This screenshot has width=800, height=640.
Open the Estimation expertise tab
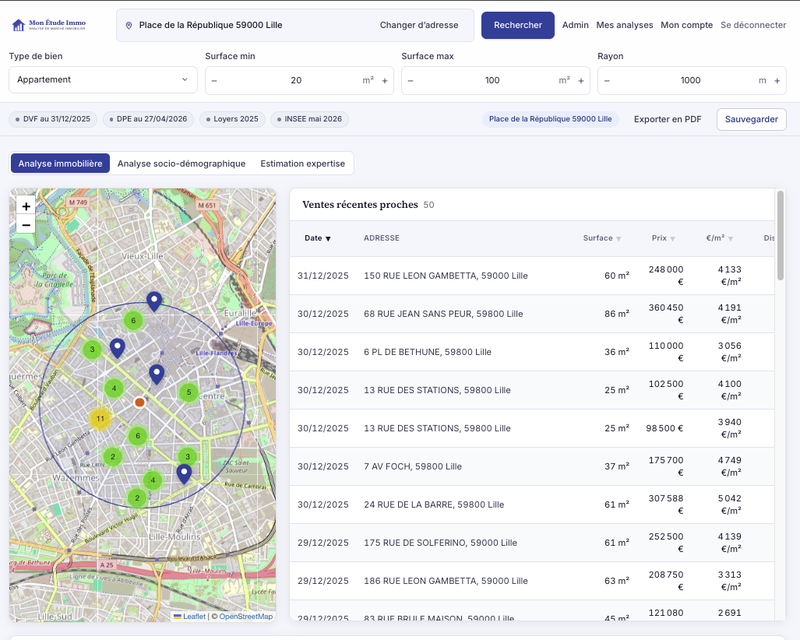click(303, 163)
